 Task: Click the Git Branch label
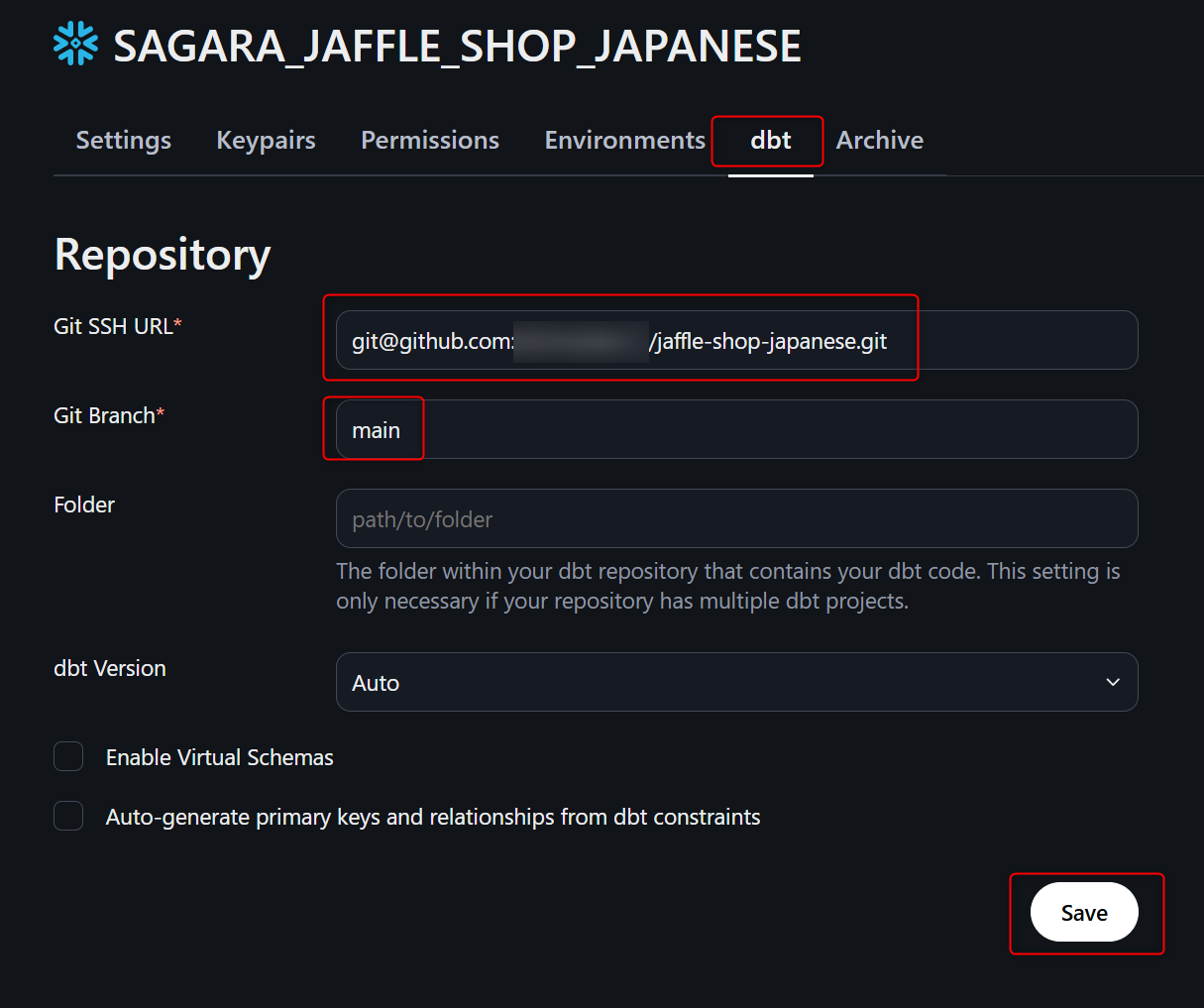click(109, 415)
